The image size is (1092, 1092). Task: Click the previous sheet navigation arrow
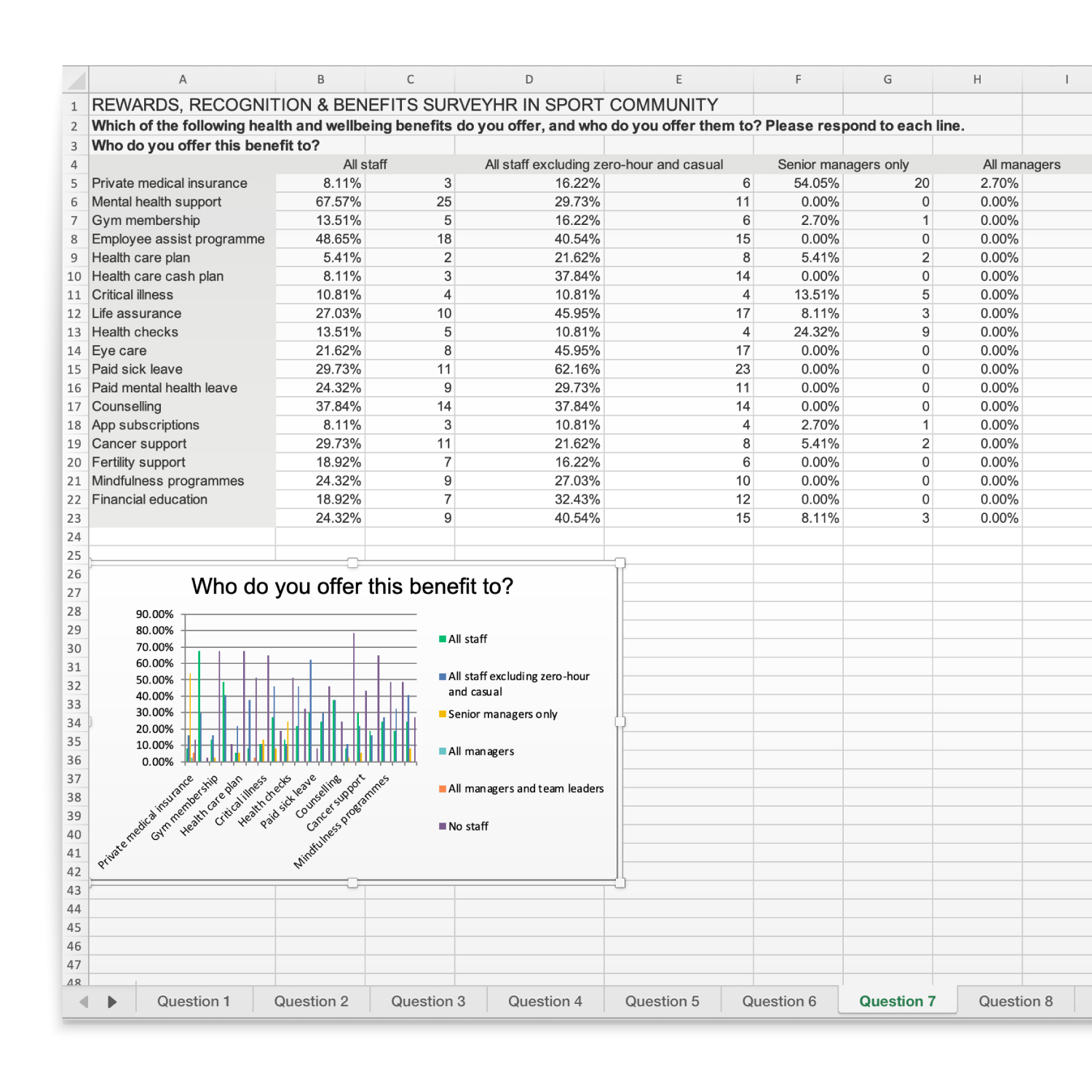[84, 1002]
